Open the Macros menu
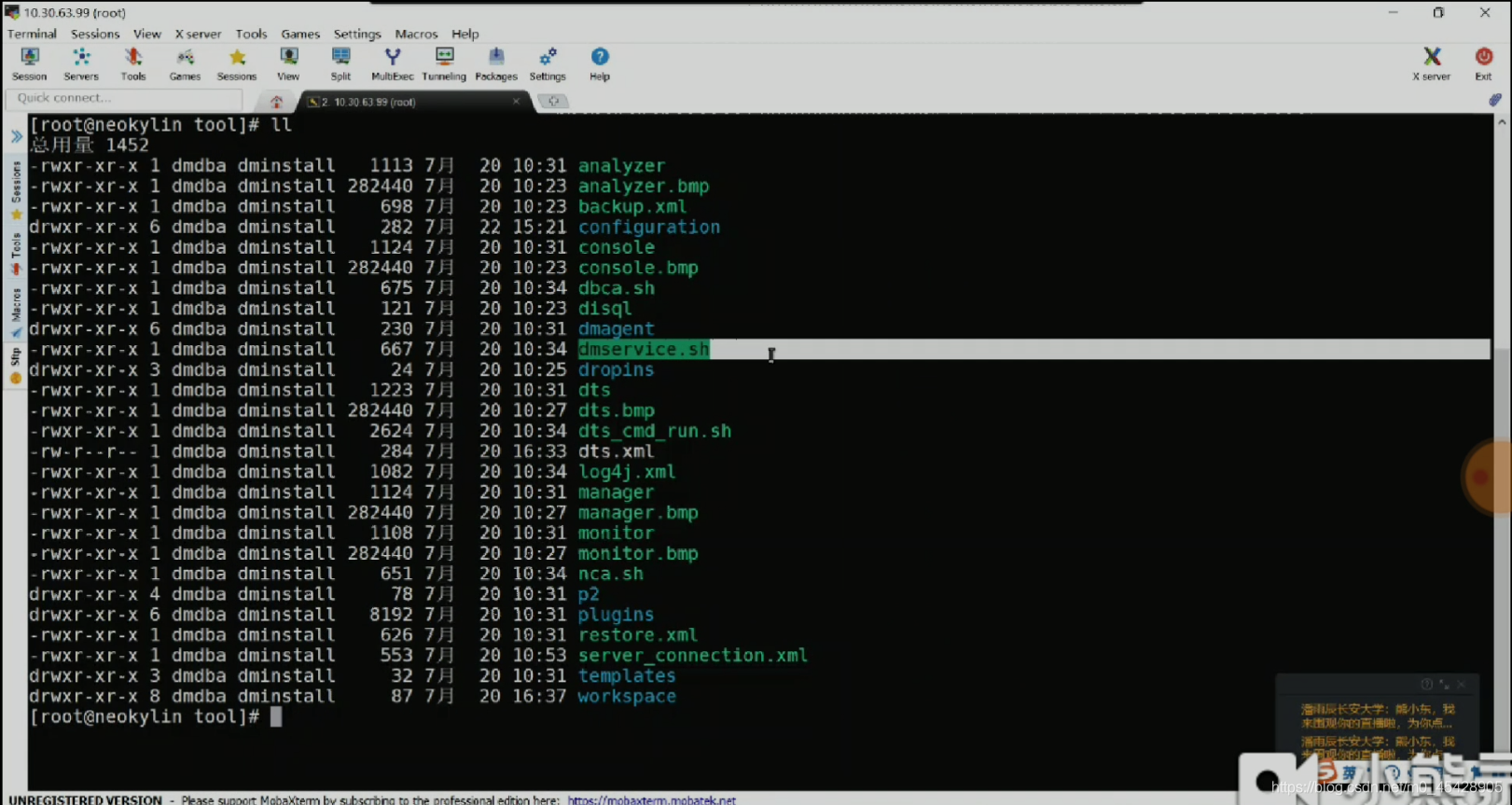The height and width of the screenshot is (805, 1512). (416, 34)
